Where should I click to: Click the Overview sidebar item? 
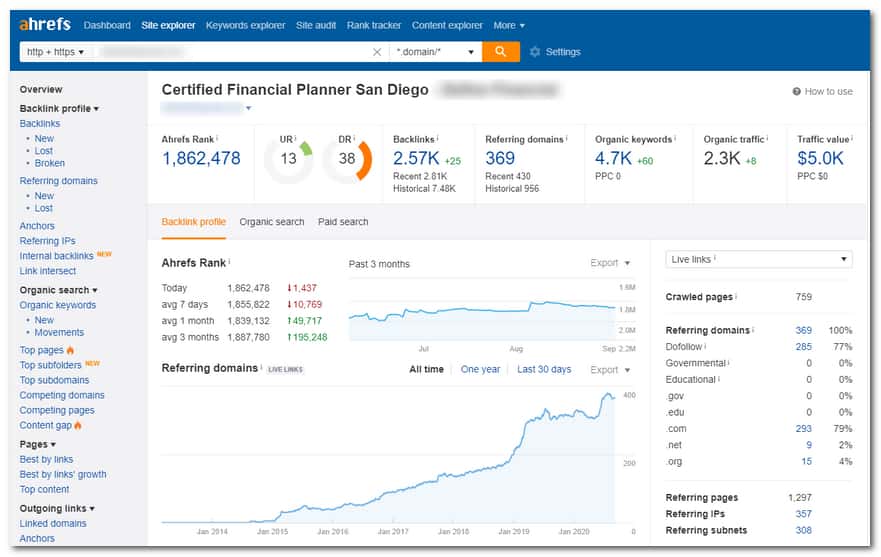tap(41, 89)
